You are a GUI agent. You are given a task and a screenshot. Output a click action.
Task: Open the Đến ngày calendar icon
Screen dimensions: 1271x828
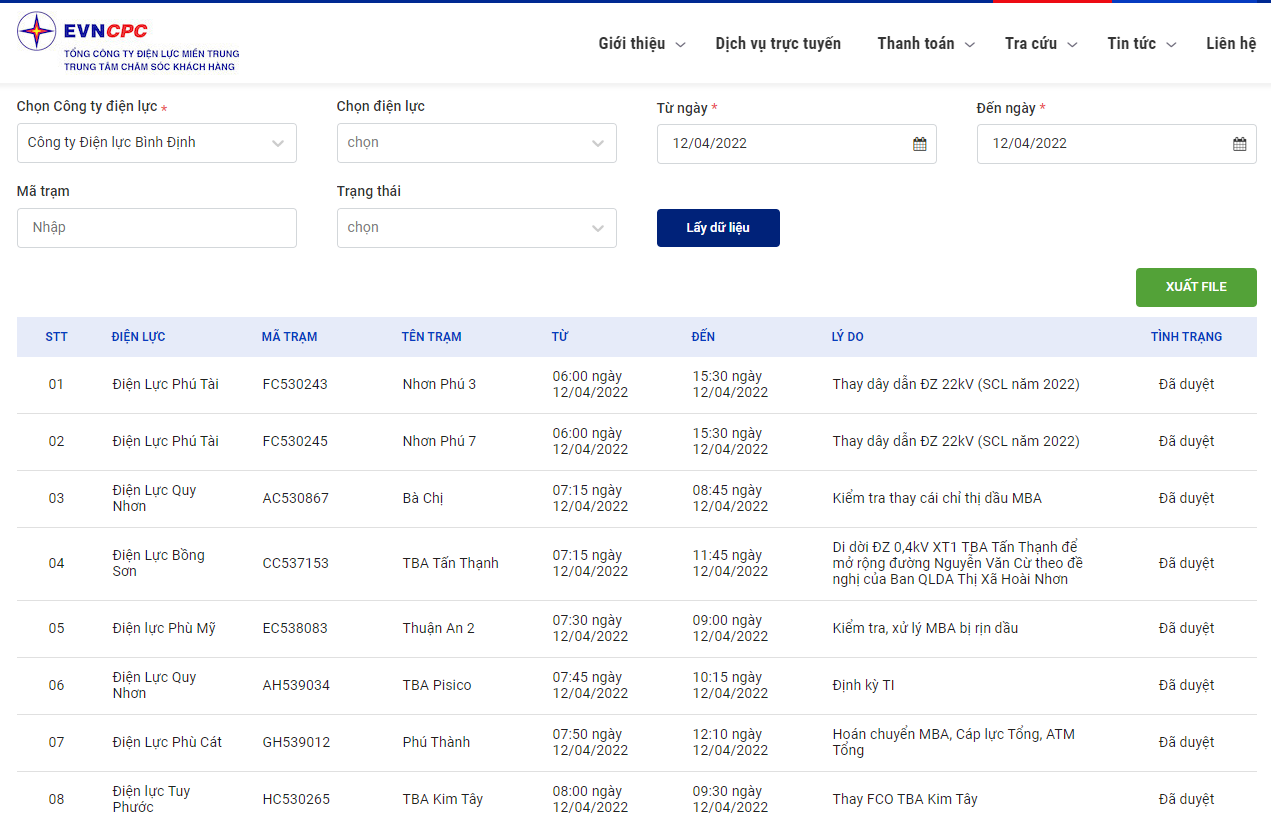point(1239,144)
